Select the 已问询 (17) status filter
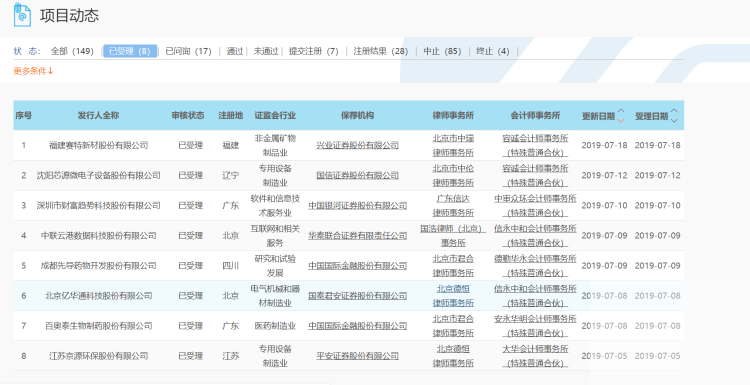The width and height of the screenshot is (750, 385). point(188,51)
